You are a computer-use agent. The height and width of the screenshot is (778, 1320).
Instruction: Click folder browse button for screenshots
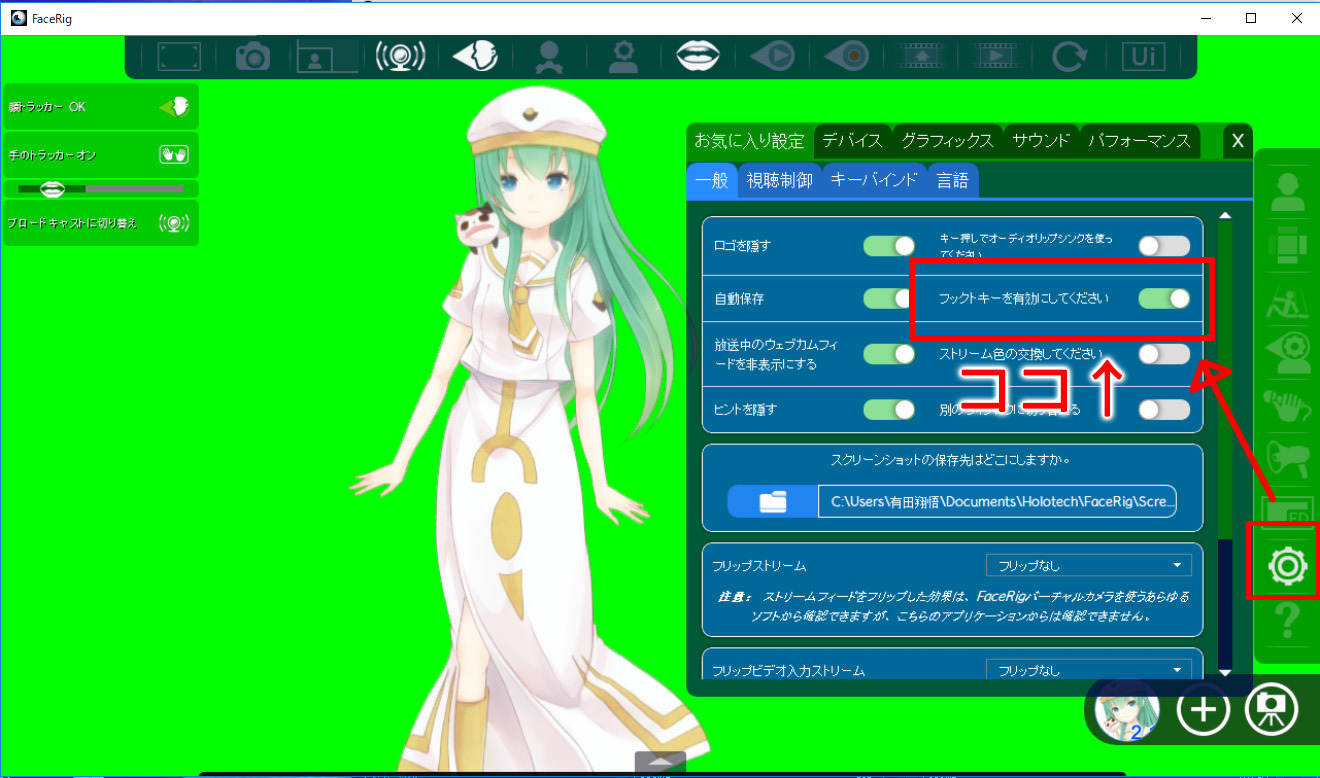[772, 501]
